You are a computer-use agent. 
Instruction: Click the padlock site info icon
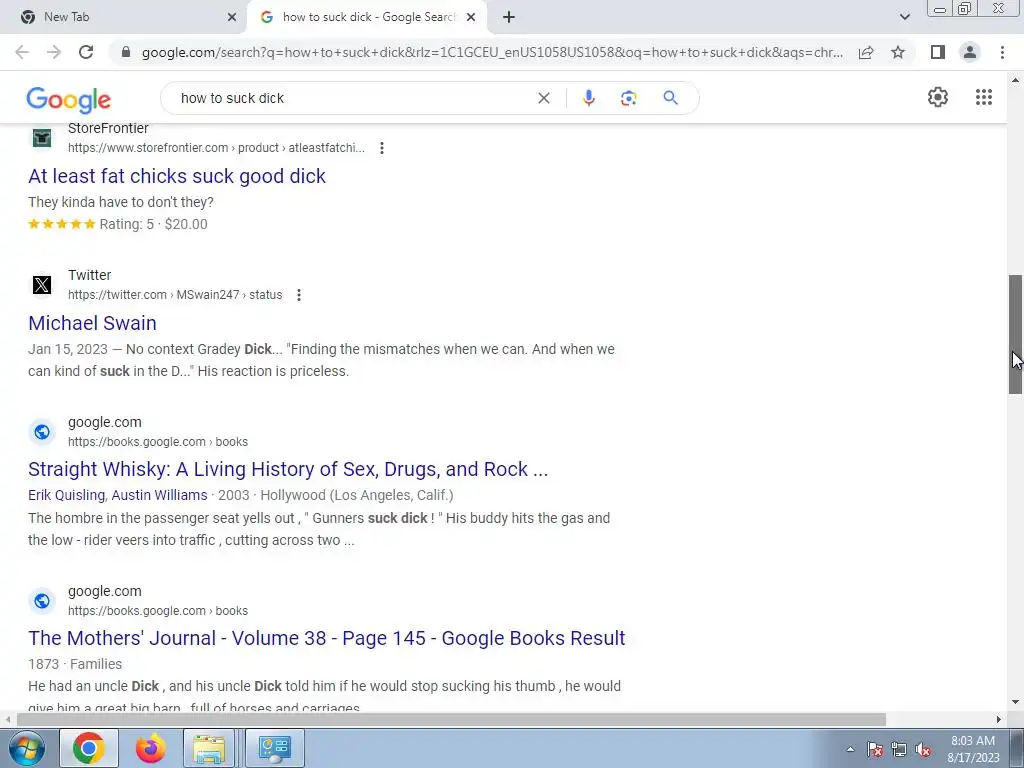click(x=126, y=52)
